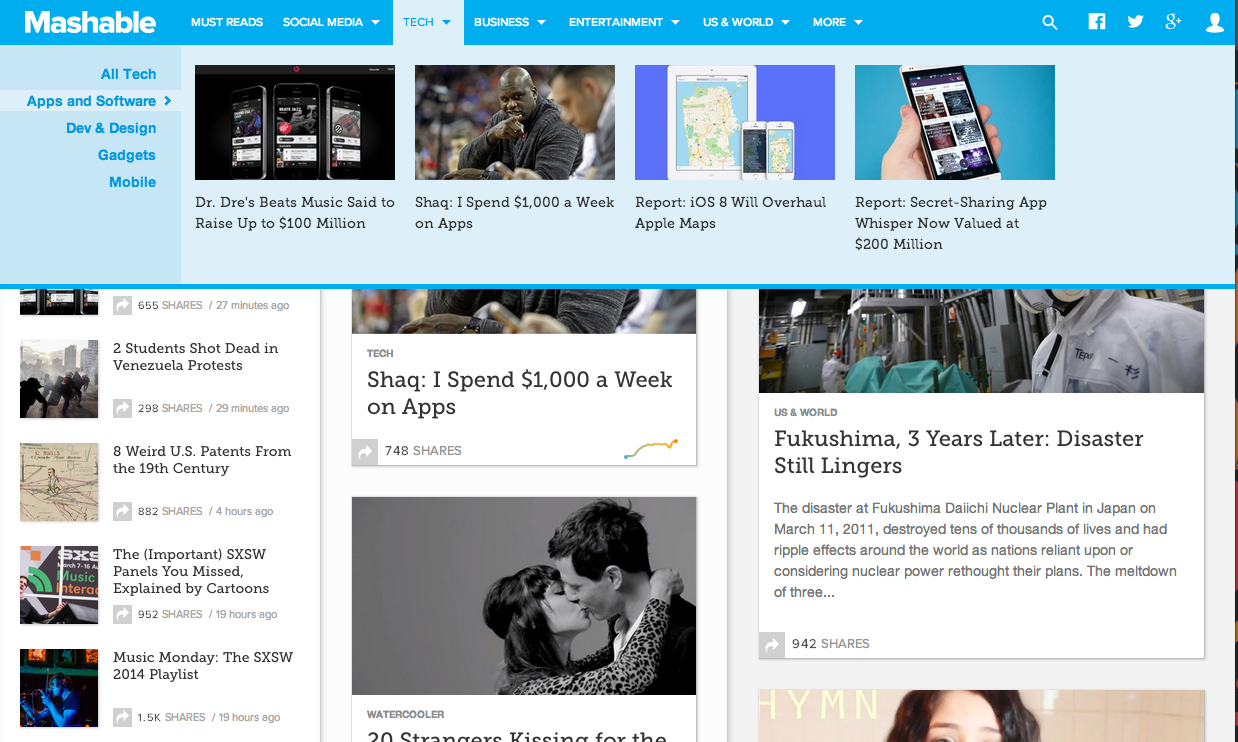The width and height of the screenshot is (1238, 742).
Task: Open Whisper valued at $200 Million link
Action: tap(951, 223)
